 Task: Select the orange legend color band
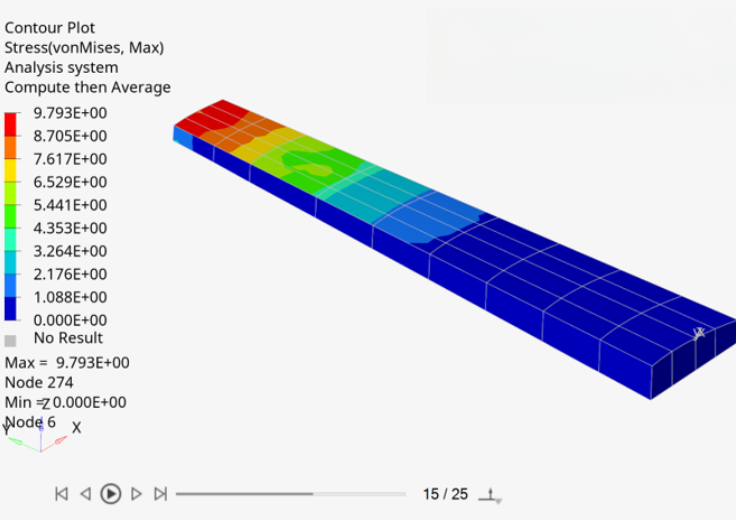pos(10,147)
